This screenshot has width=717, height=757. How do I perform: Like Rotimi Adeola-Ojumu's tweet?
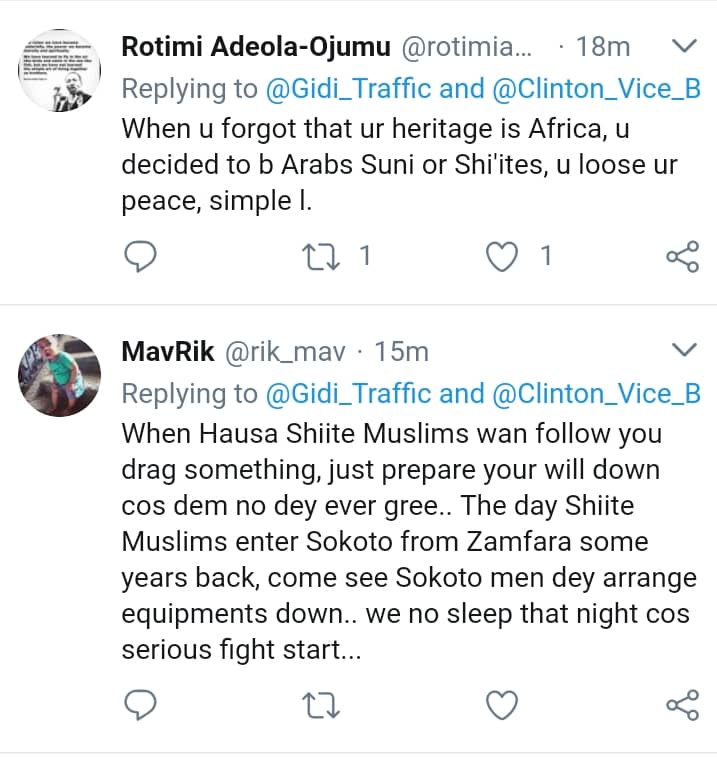click(x=500, y=257)
